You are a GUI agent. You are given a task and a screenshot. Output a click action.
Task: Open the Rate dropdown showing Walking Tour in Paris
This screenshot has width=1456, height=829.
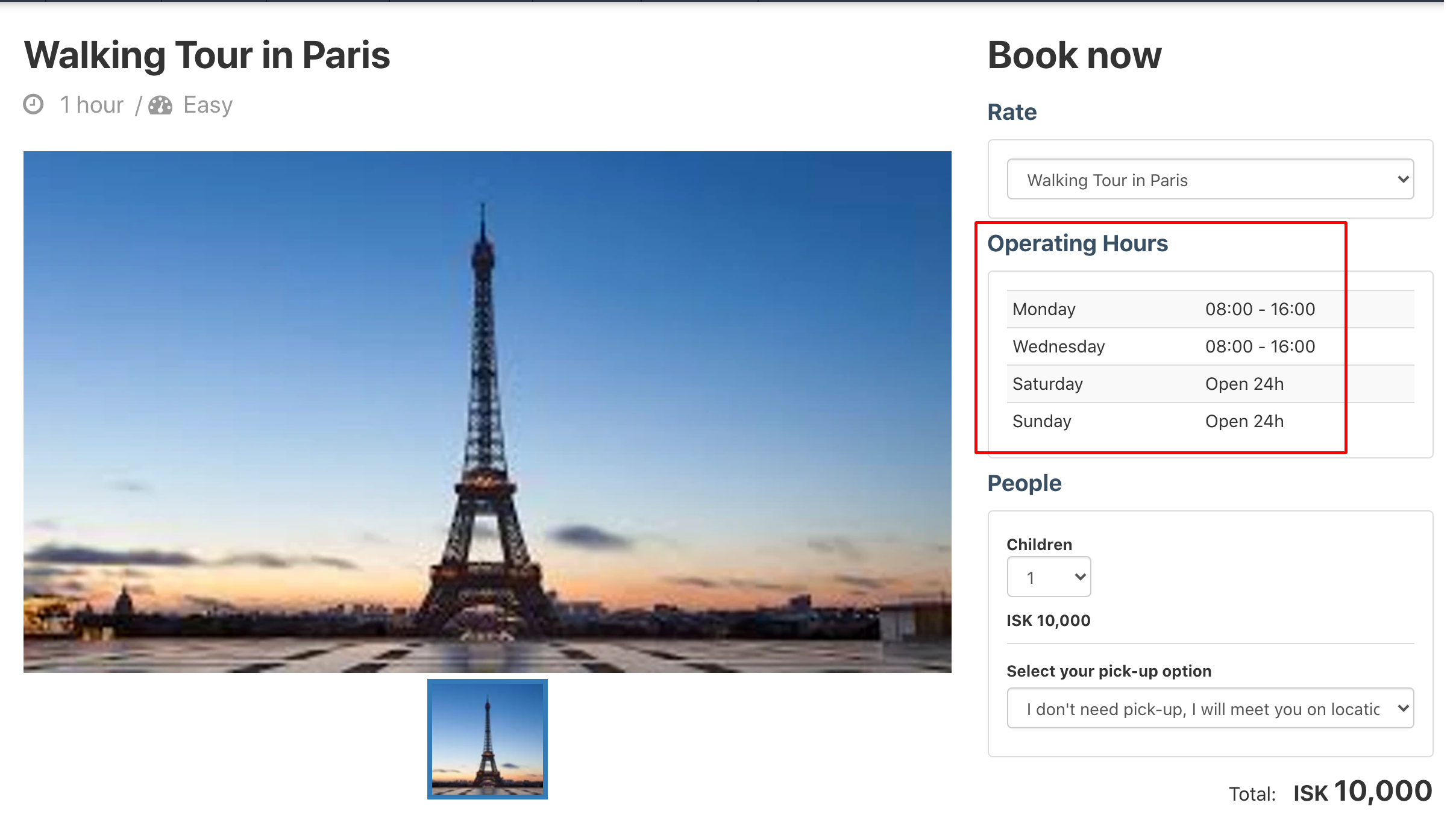click(1210, 180)
